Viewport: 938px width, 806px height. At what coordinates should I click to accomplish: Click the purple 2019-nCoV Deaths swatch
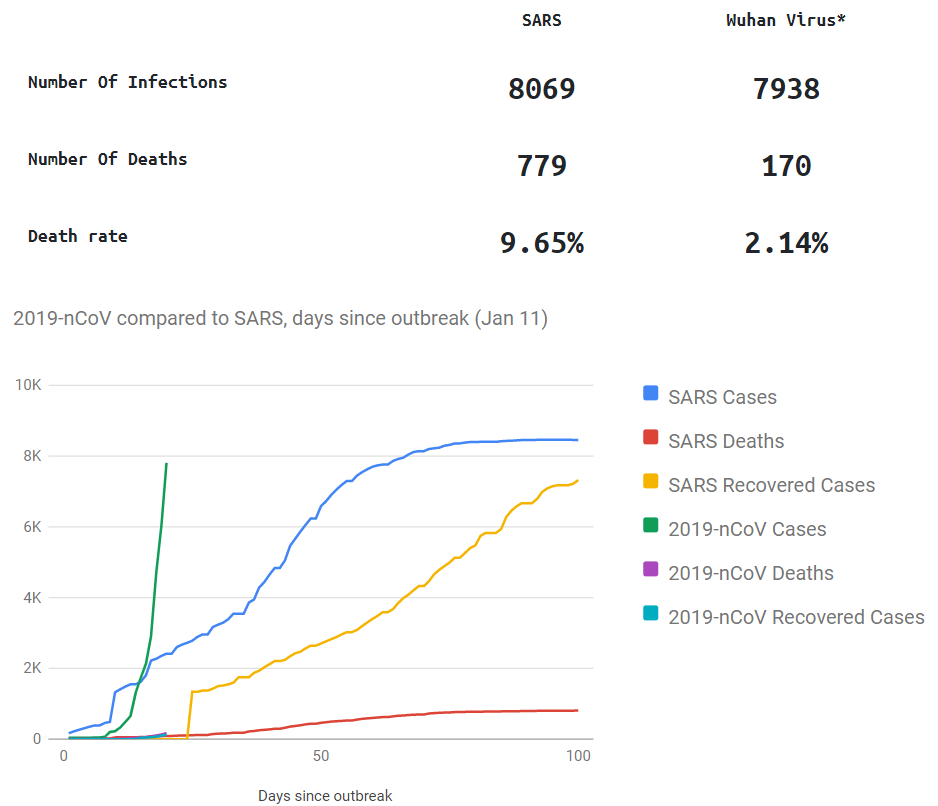[x=651, y=570]
